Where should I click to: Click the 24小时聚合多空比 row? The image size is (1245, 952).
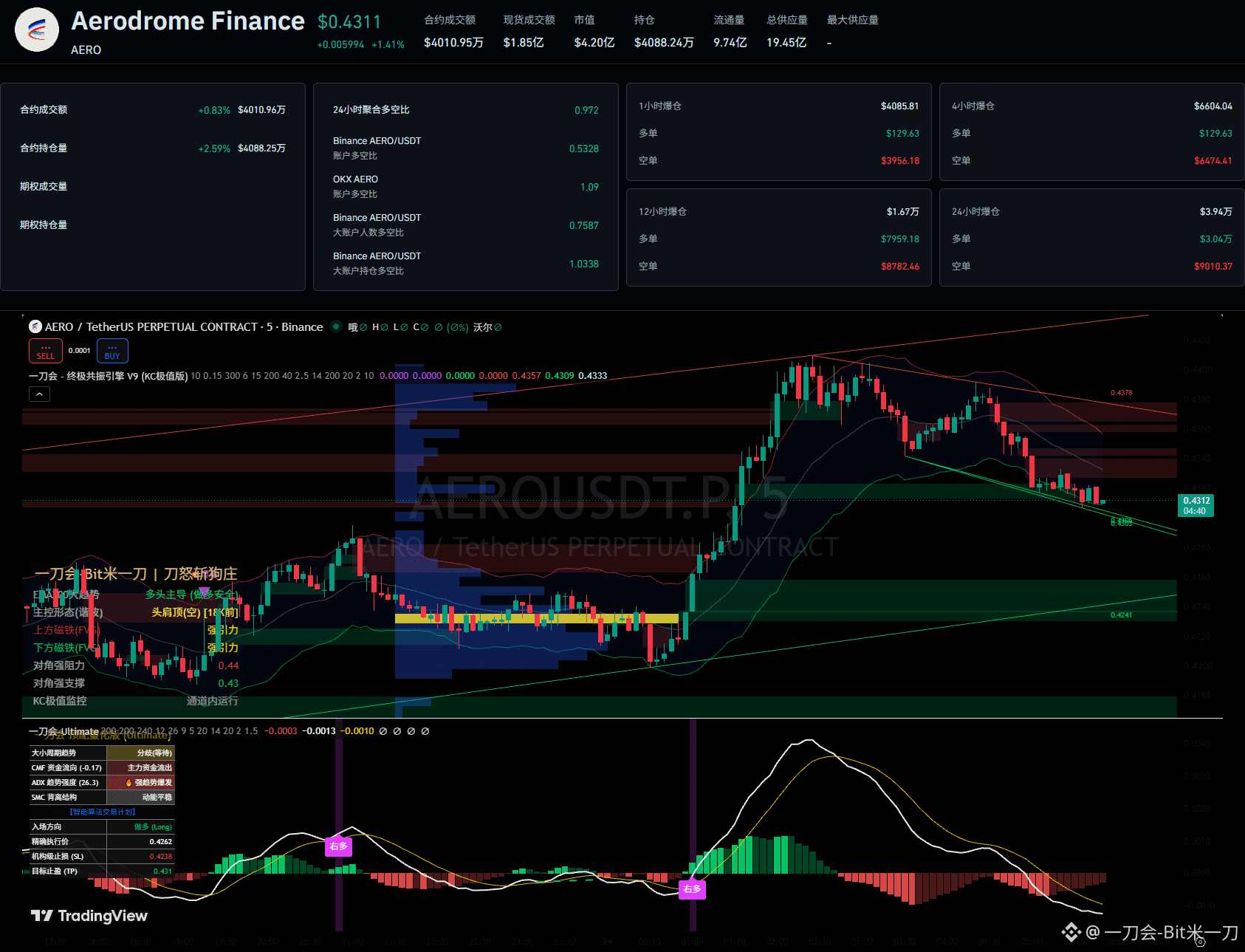tap(466, 110)
